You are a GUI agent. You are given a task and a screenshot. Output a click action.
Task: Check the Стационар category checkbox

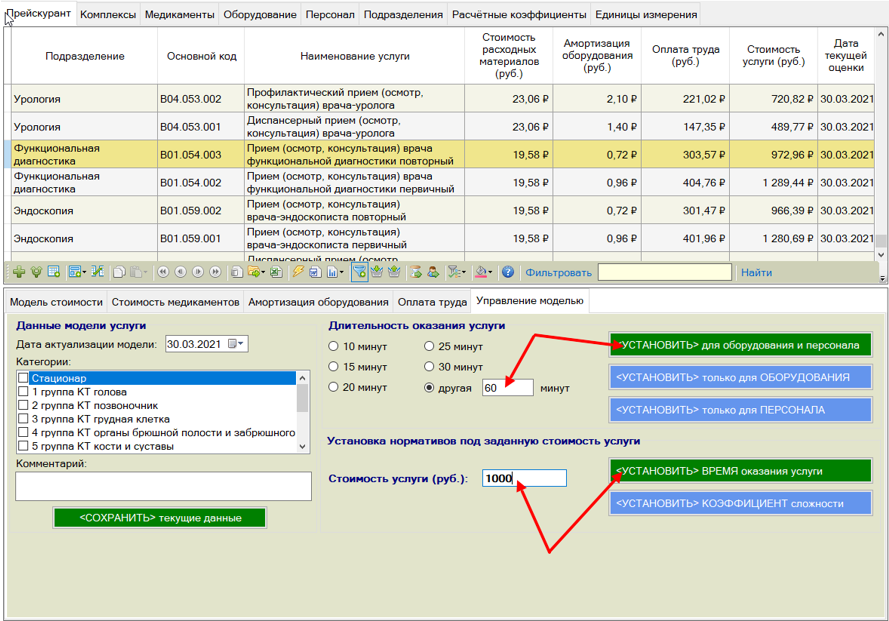pyautogui.click(x=23, y=378)
